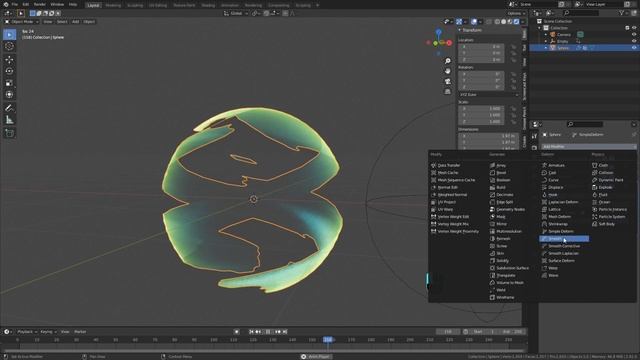The width and height of the screenshot is (640, 360).
Task: Toggle the camera view icon
Action: coord(448,81)
